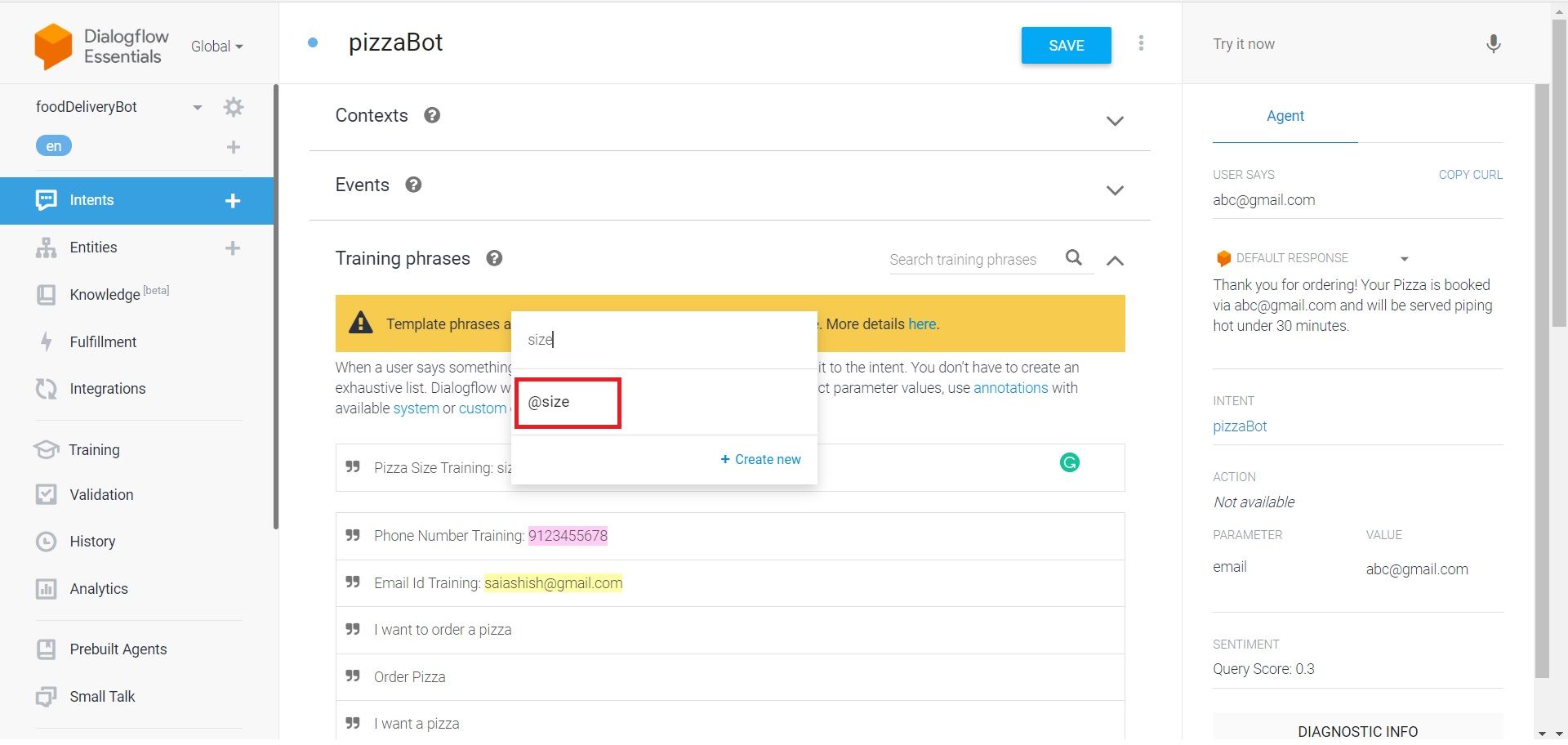Open the three-dot more options menu
Viewport: 1568px width, 745px height.
point(1141,43)
